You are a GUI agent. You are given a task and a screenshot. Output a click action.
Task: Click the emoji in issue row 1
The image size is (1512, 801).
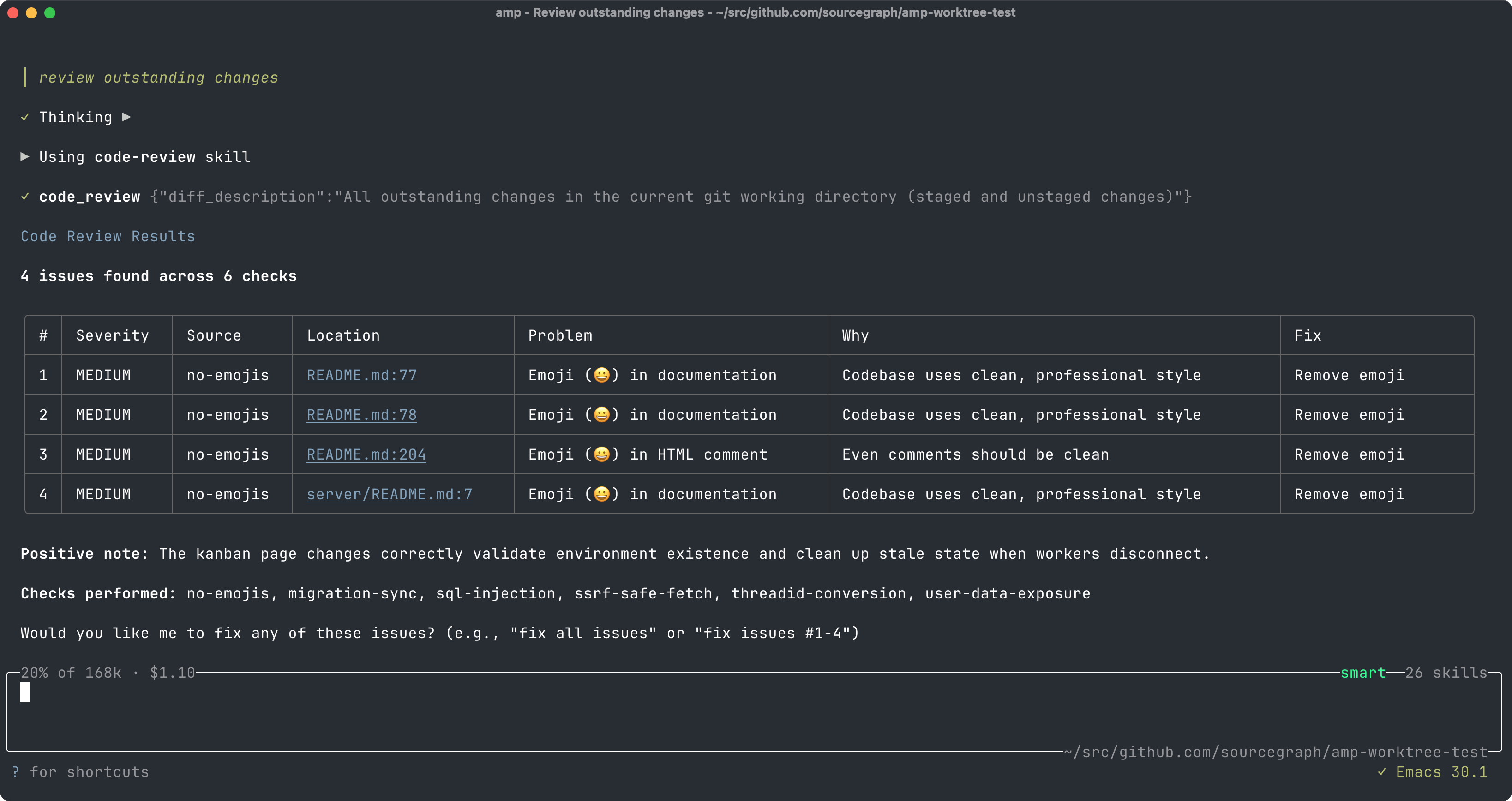point(602,375)
